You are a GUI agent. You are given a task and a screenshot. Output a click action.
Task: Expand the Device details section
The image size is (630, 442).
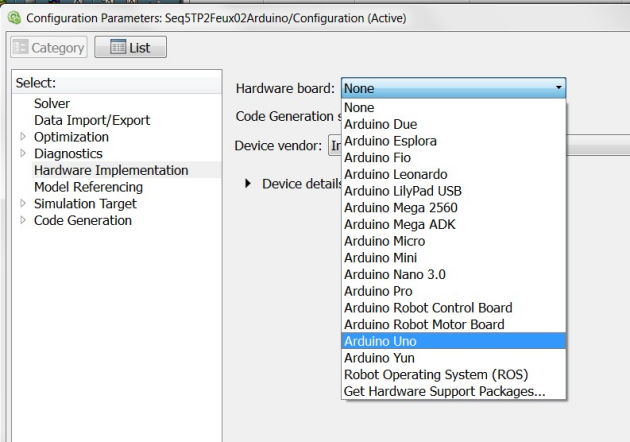tap(248, 184)
